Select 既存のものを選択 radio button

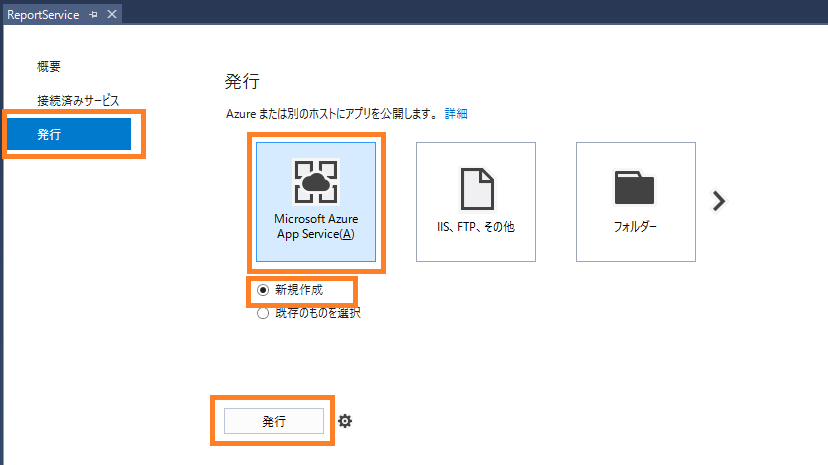(263, 314)
